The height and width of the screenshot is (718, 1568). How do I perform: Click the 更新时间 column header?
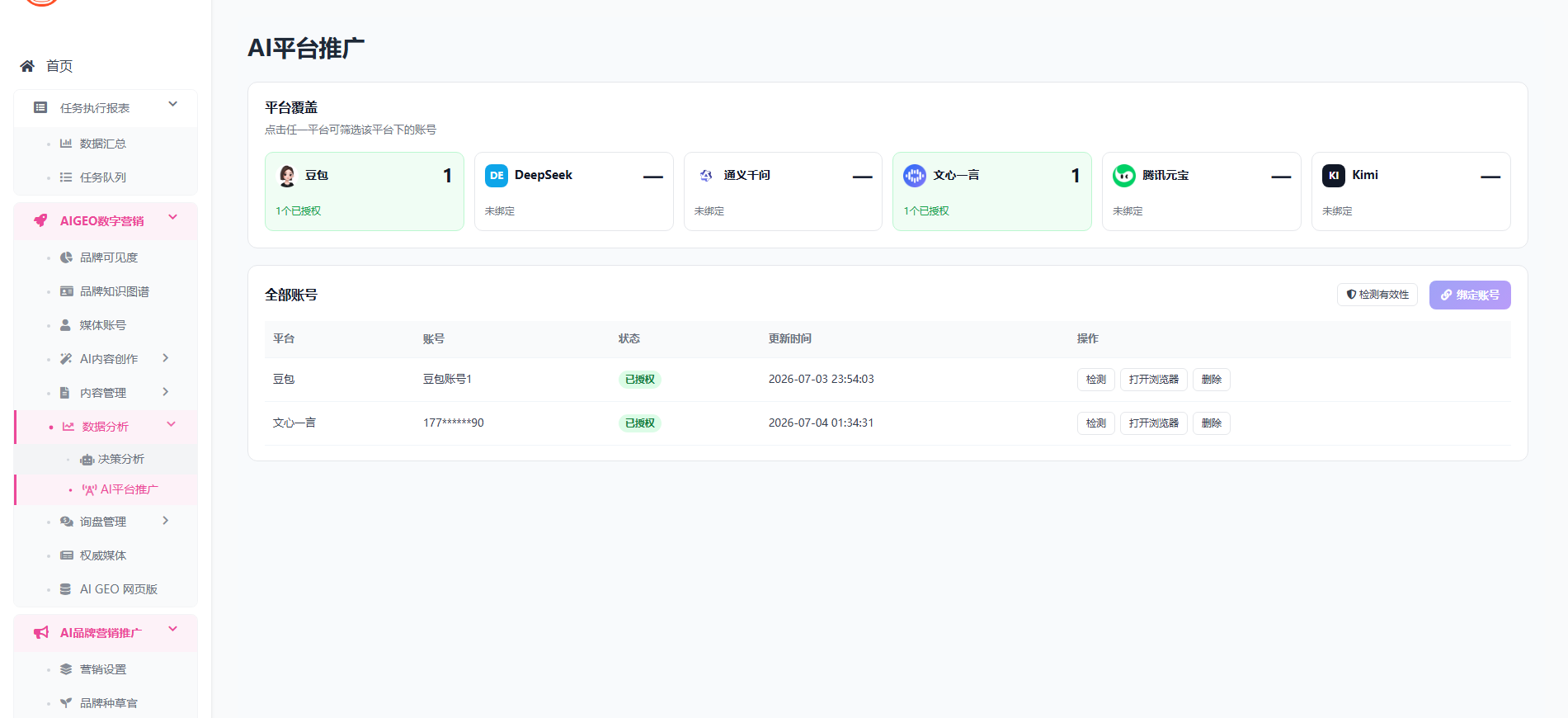tap(790, 339)
